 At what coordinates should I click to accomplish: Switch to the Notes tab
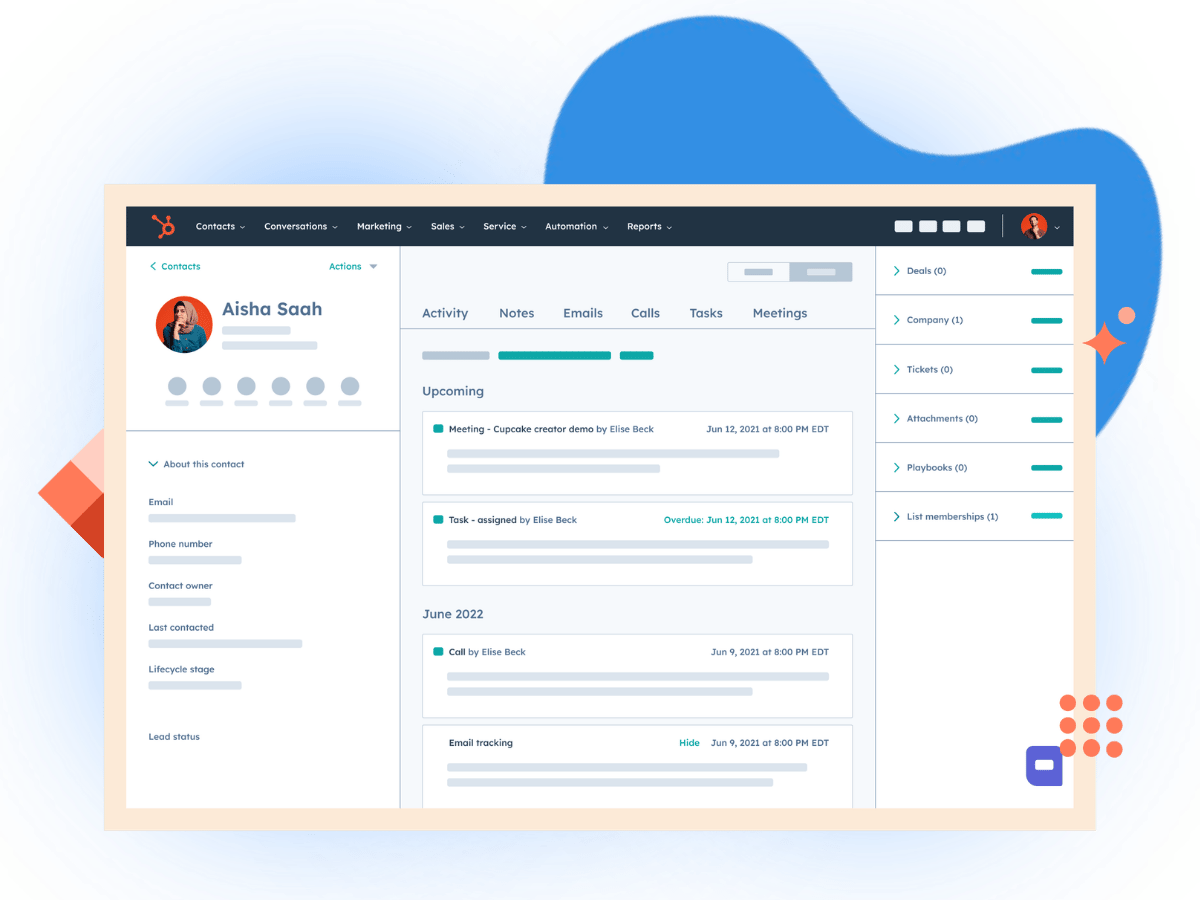click(x=517, y=313)
